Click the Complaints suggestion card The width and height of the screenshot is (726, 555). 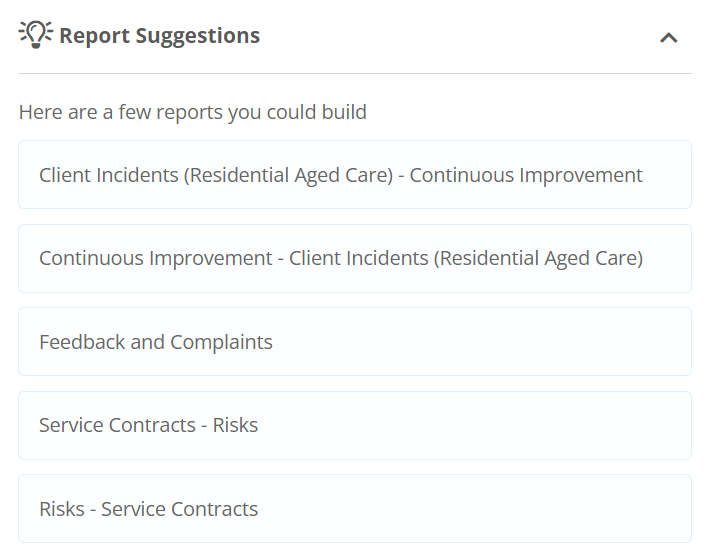pos(355,342)
